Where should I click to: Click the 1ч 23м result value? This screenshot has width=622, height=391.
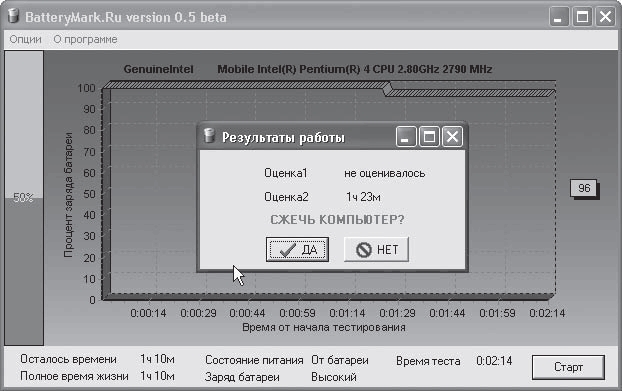coord(363,197)
